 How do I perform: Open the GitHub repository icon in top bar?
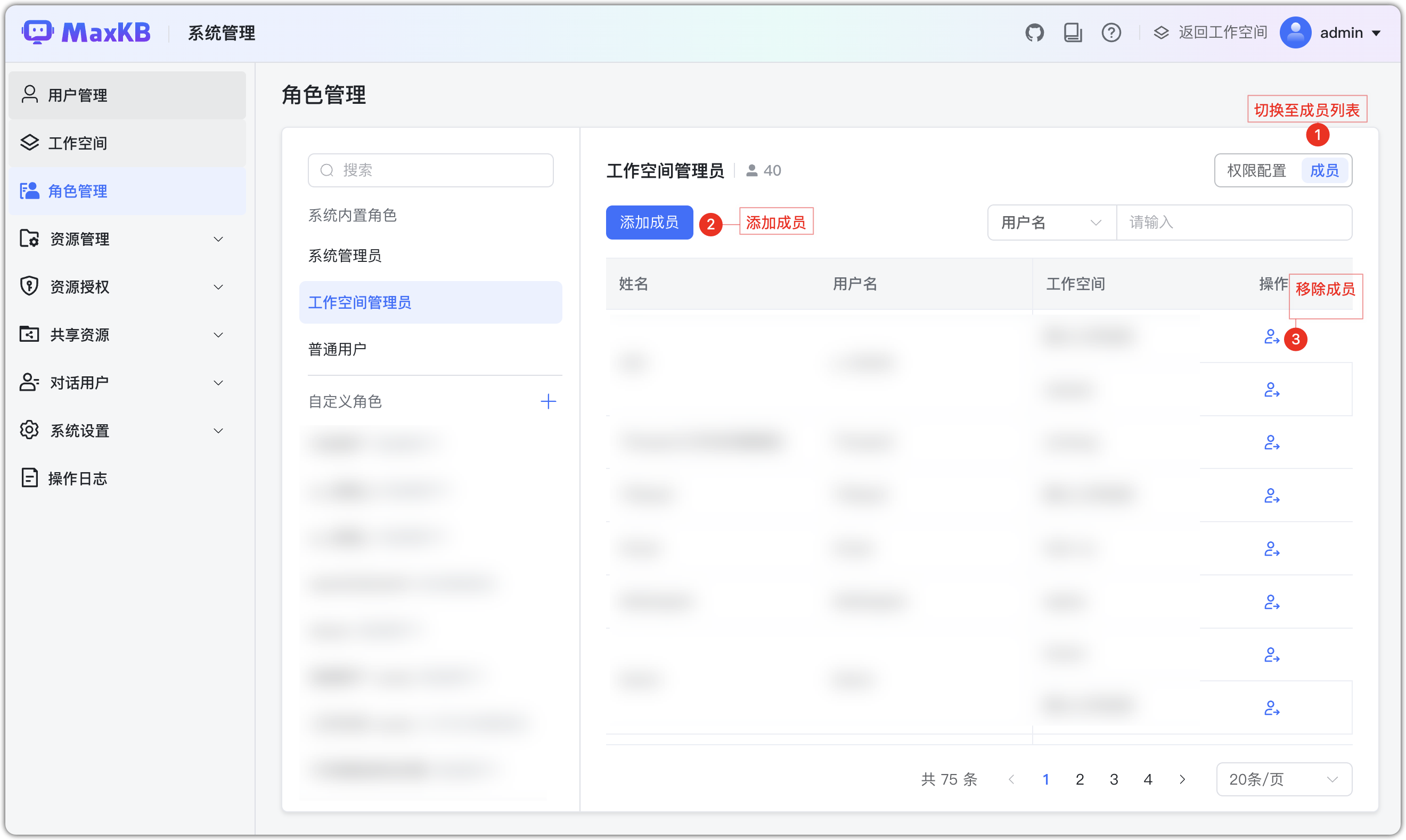[x=1035, y=32]
